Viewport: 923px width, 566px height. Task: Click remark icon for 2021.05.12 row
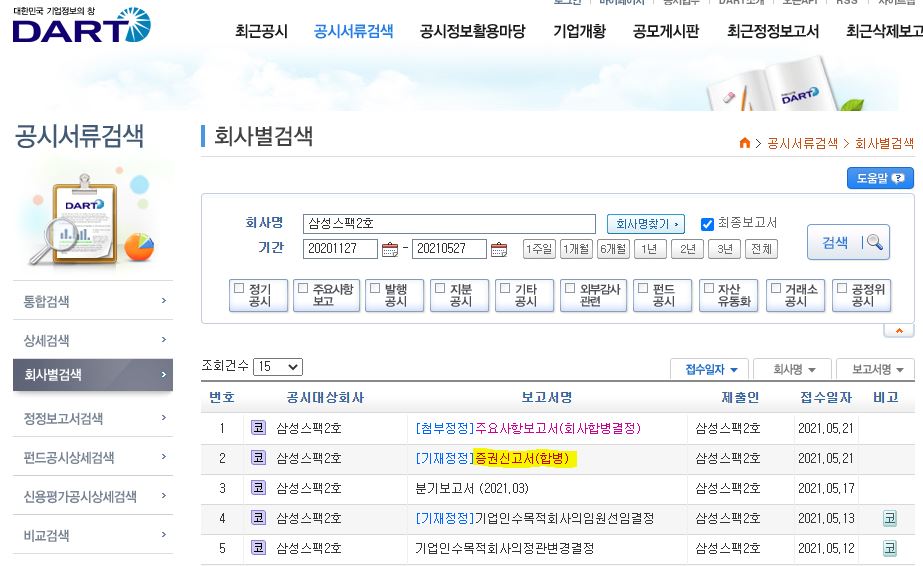889,548
